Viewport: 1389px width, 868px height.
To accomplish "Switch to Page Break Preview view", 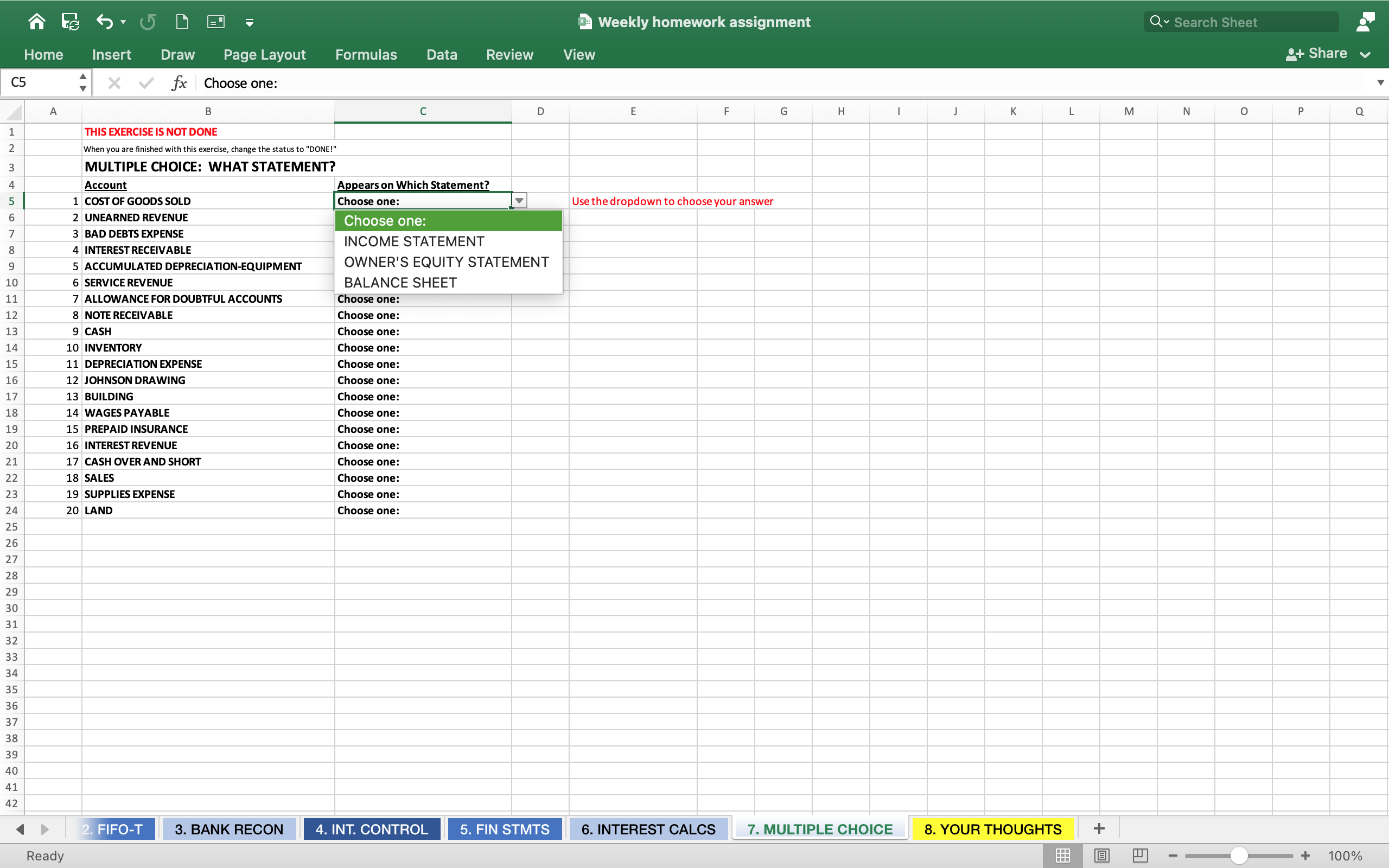I will click(x=1140, y=856).
